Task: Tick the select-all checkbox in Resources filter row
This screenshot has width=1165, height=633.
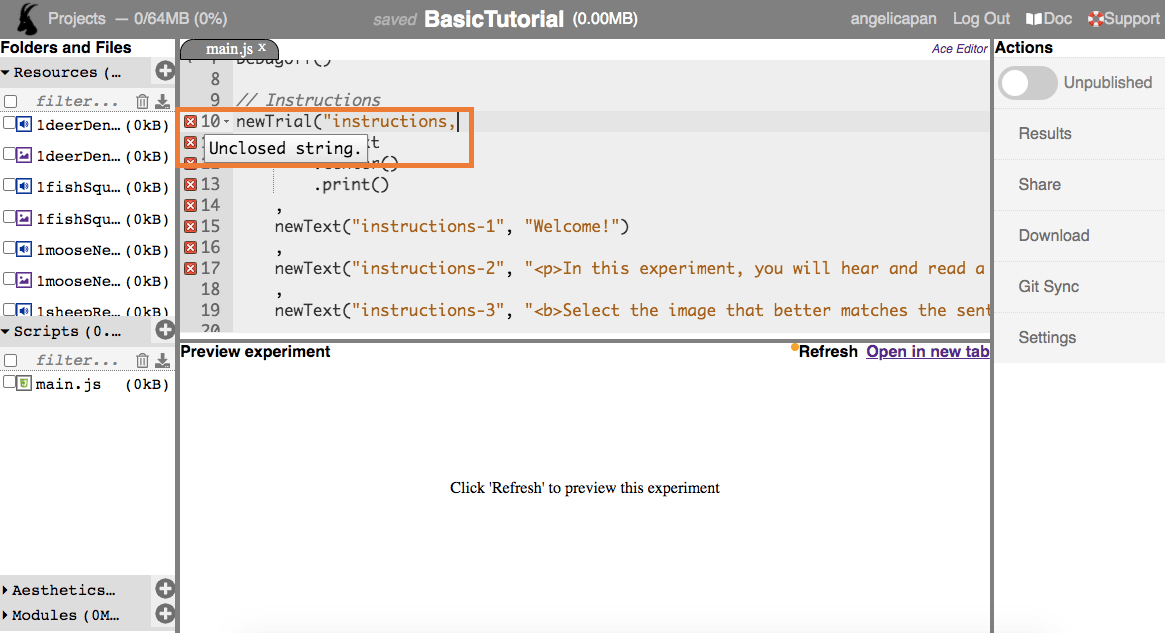Action: [x=9, y=100]
